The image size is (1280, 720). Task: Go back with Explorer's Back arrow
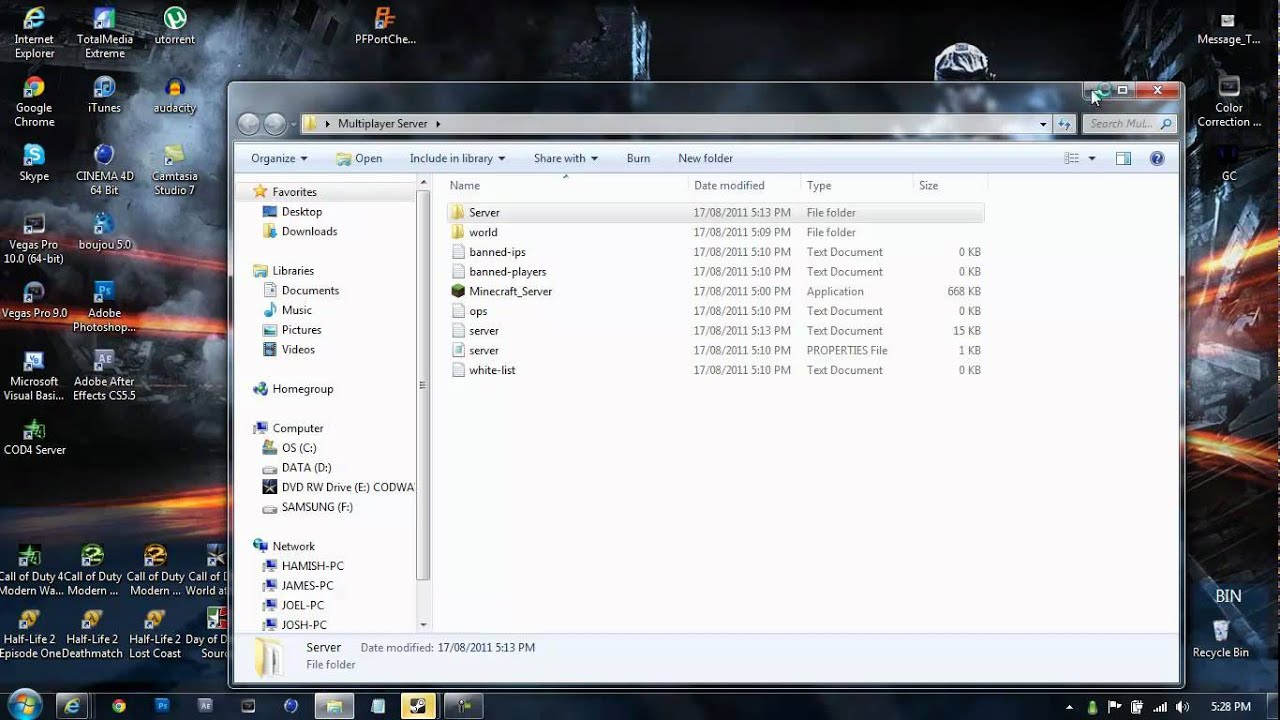click(x=249, y=124)
